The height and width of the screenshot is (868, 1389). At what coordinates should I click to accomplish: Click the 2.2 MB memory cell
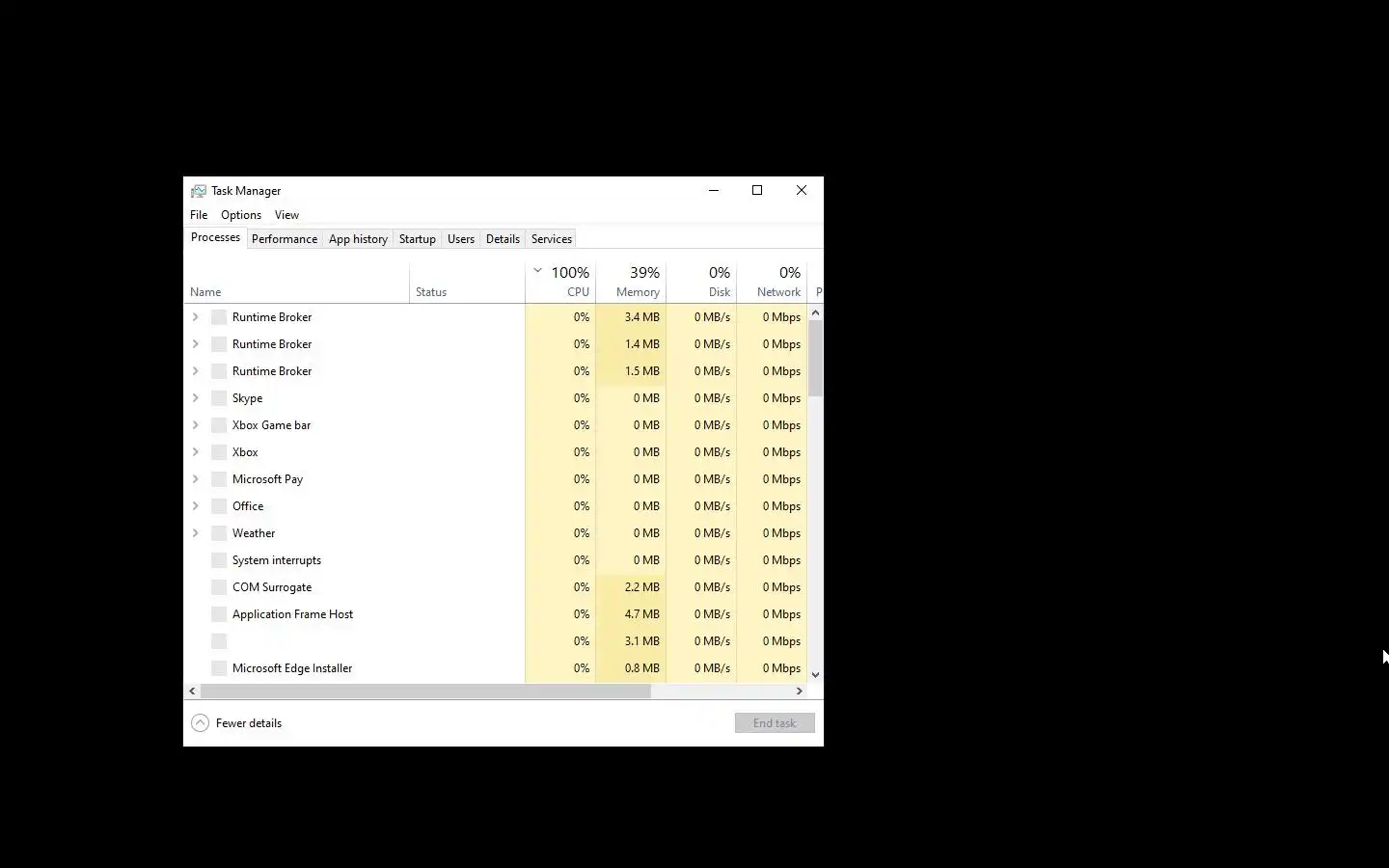click(x=631, y=587)
